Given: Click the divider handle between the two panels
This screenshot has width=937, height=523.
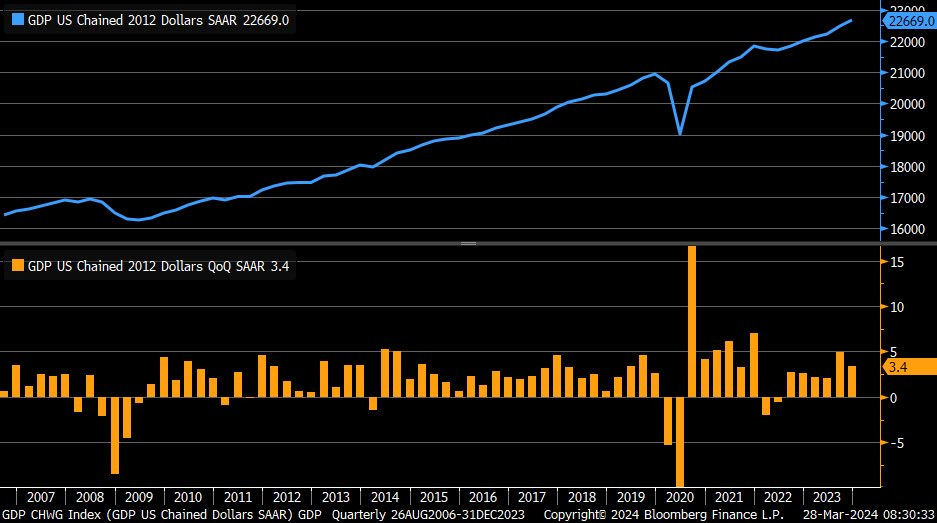Looking at the screenshot, I should click(468, 243).
